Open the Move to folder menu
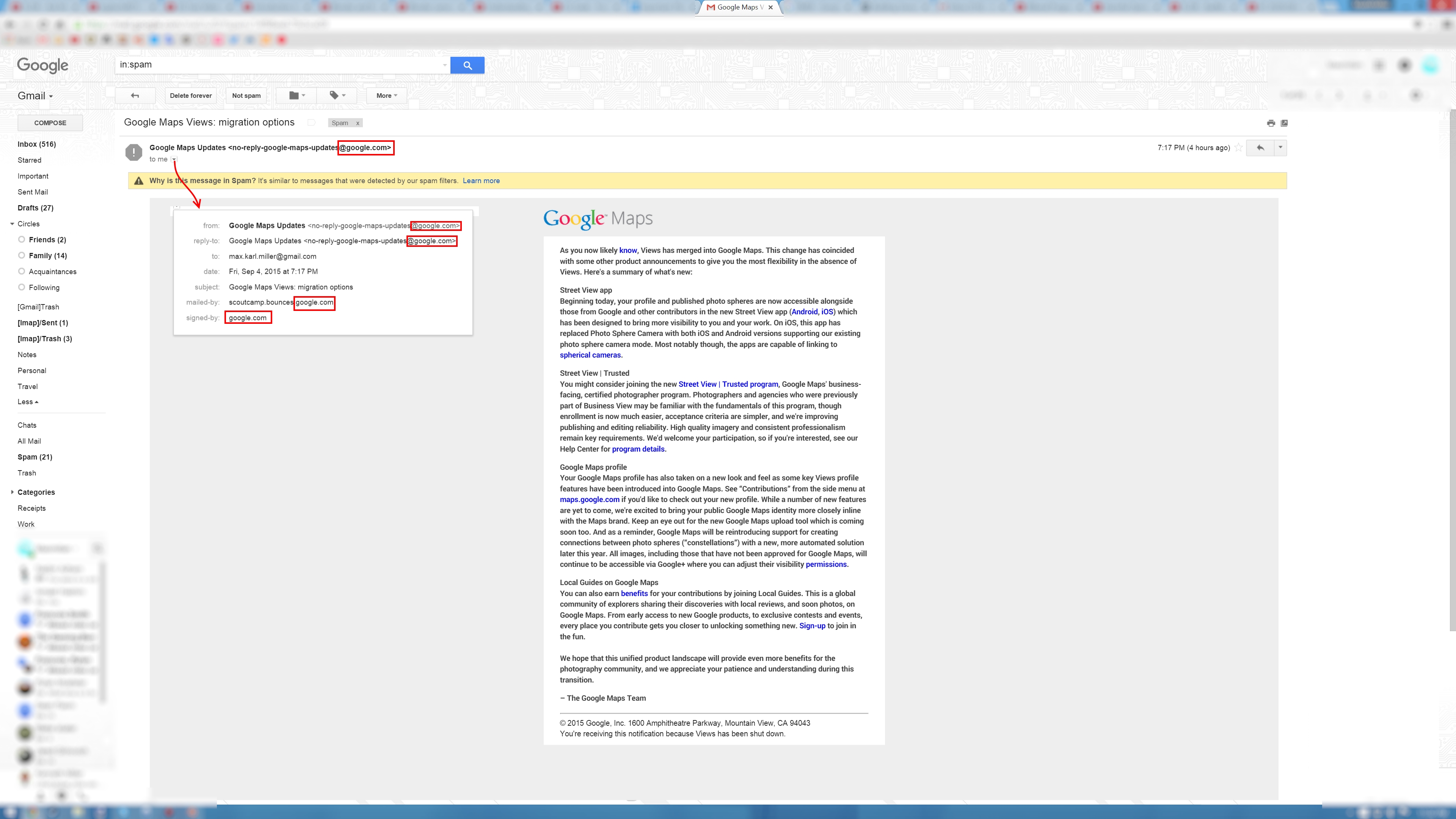 click(x=297, y=96)
